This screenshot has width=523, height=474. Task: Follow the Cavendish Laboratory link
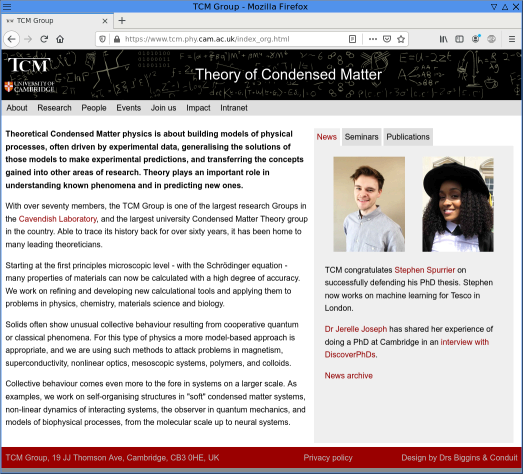[58, 219]
